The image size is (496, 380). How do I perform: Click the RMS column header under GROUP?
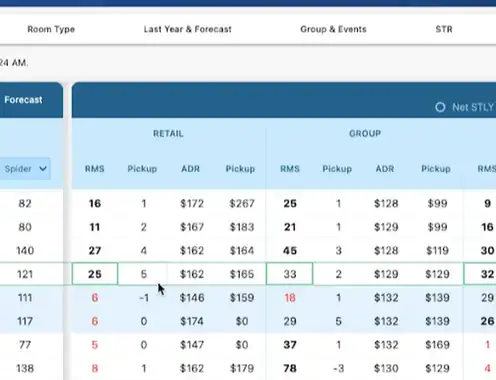(290, 169)
